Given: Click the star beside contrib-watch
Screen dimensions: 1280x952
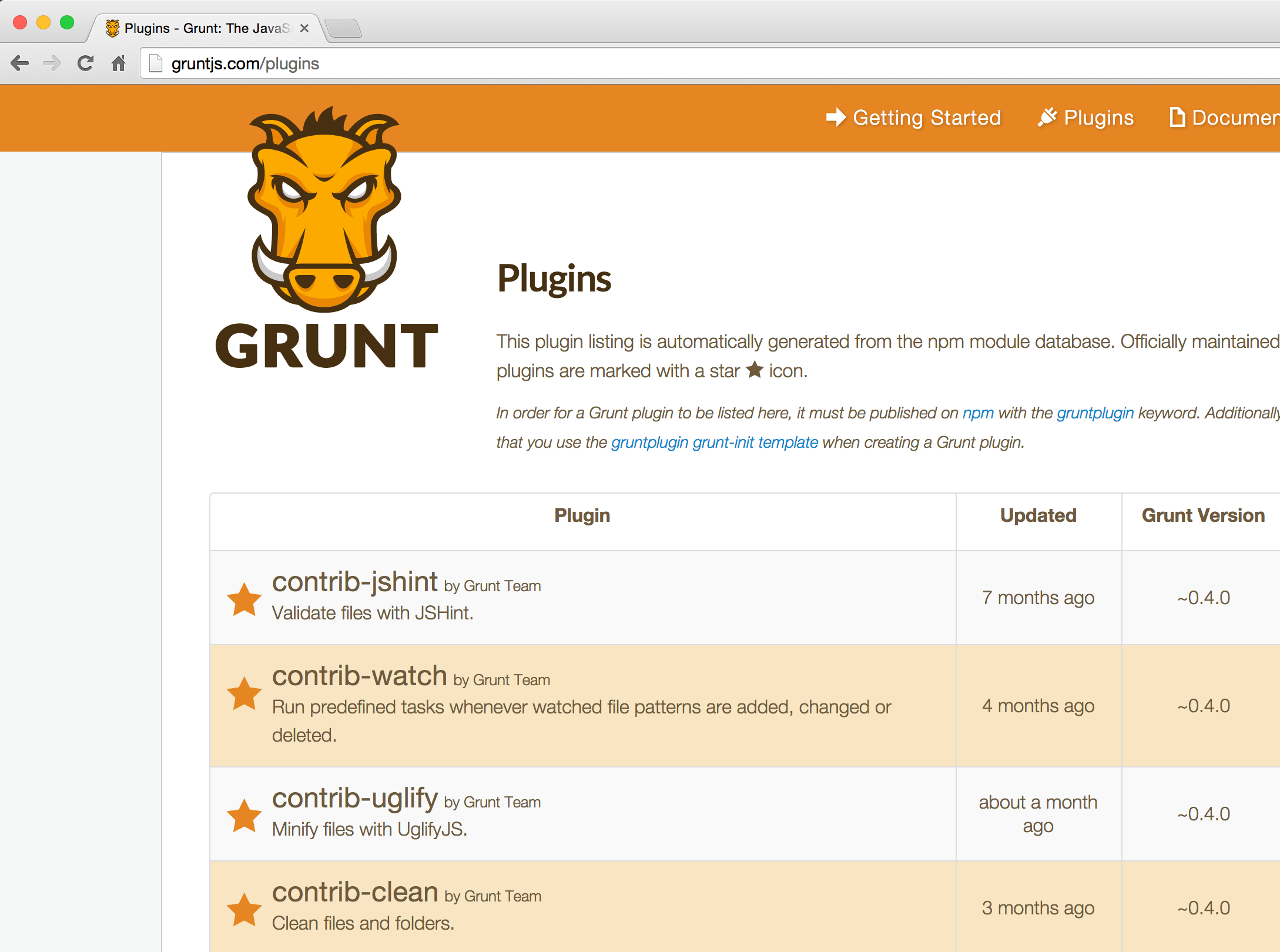Looking at the screenshot, I should [244, 693].
